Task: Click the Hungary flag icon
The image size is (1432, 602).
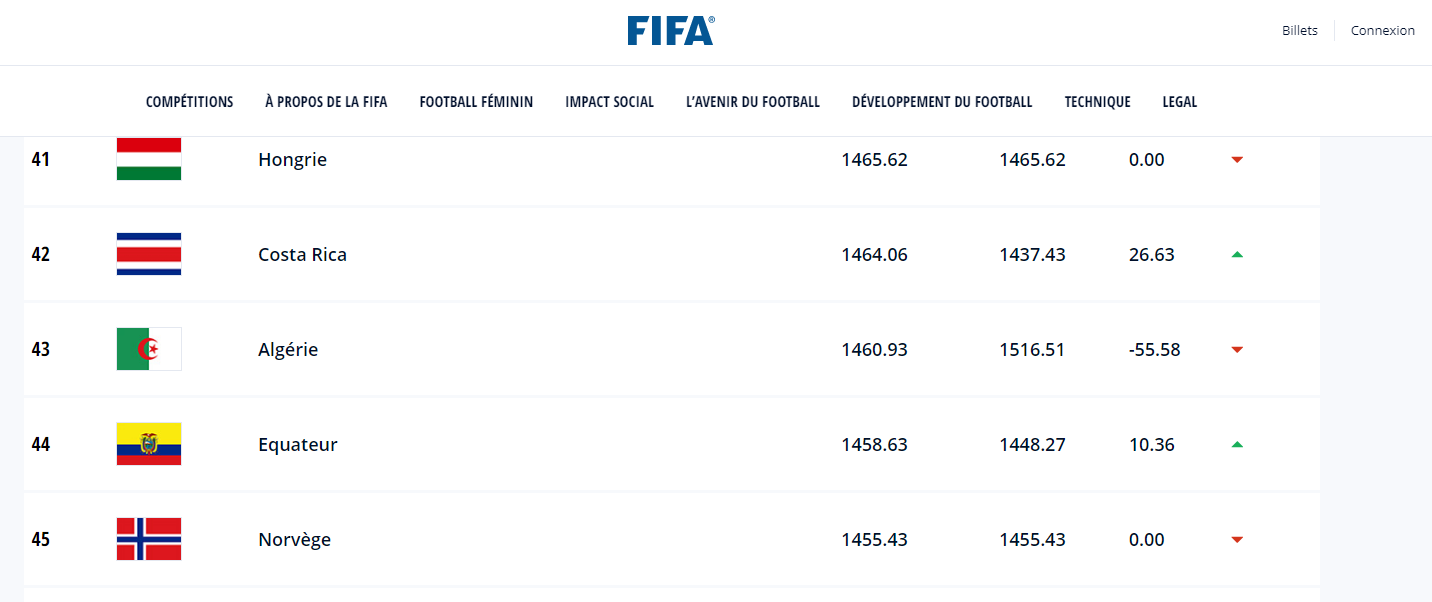Action: pyautogui.click(x=149, y=159)
